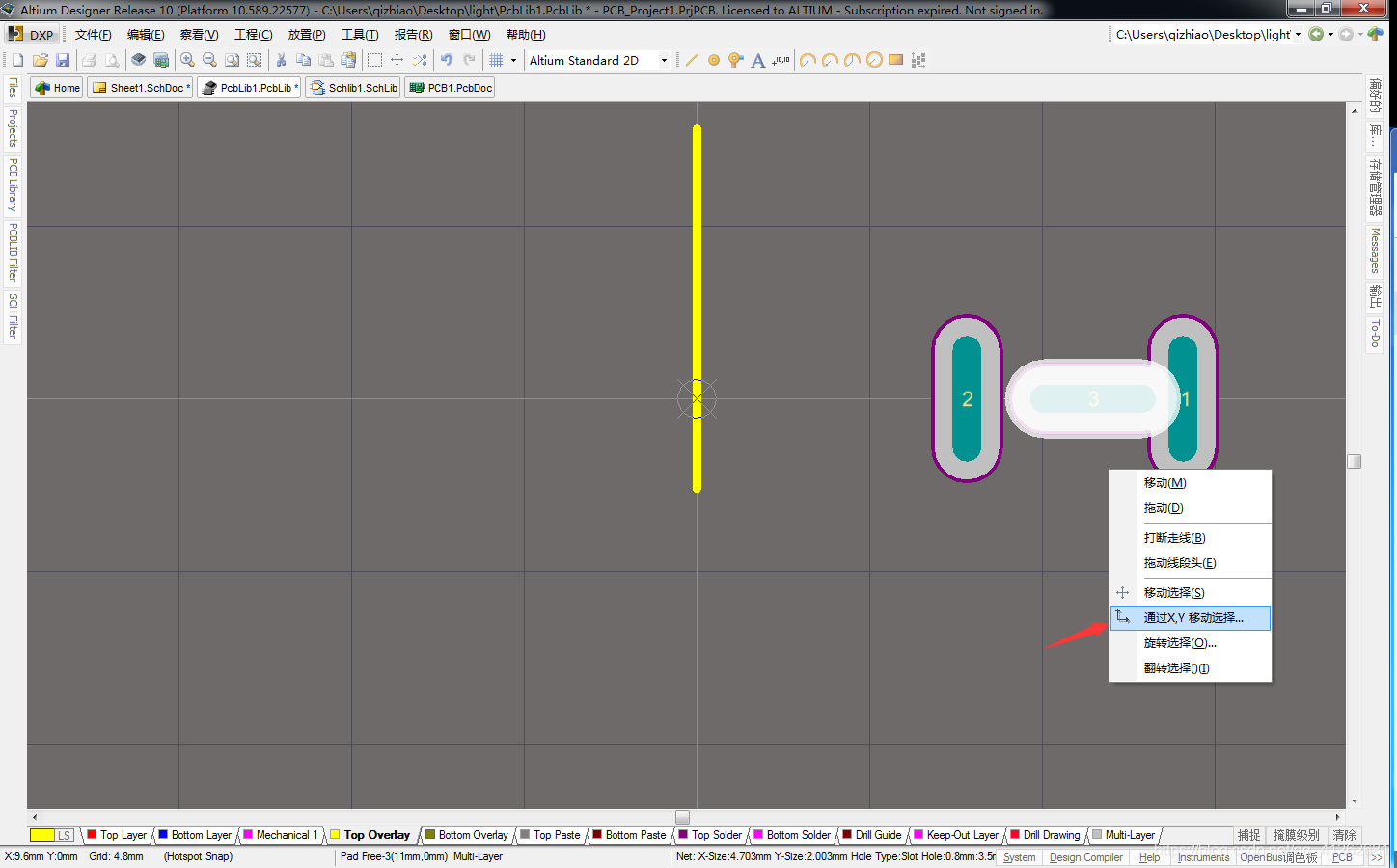This screenshot has width=1397, height=868.
Task: Click the deselect all icon
Action: (x=420, y=60)
